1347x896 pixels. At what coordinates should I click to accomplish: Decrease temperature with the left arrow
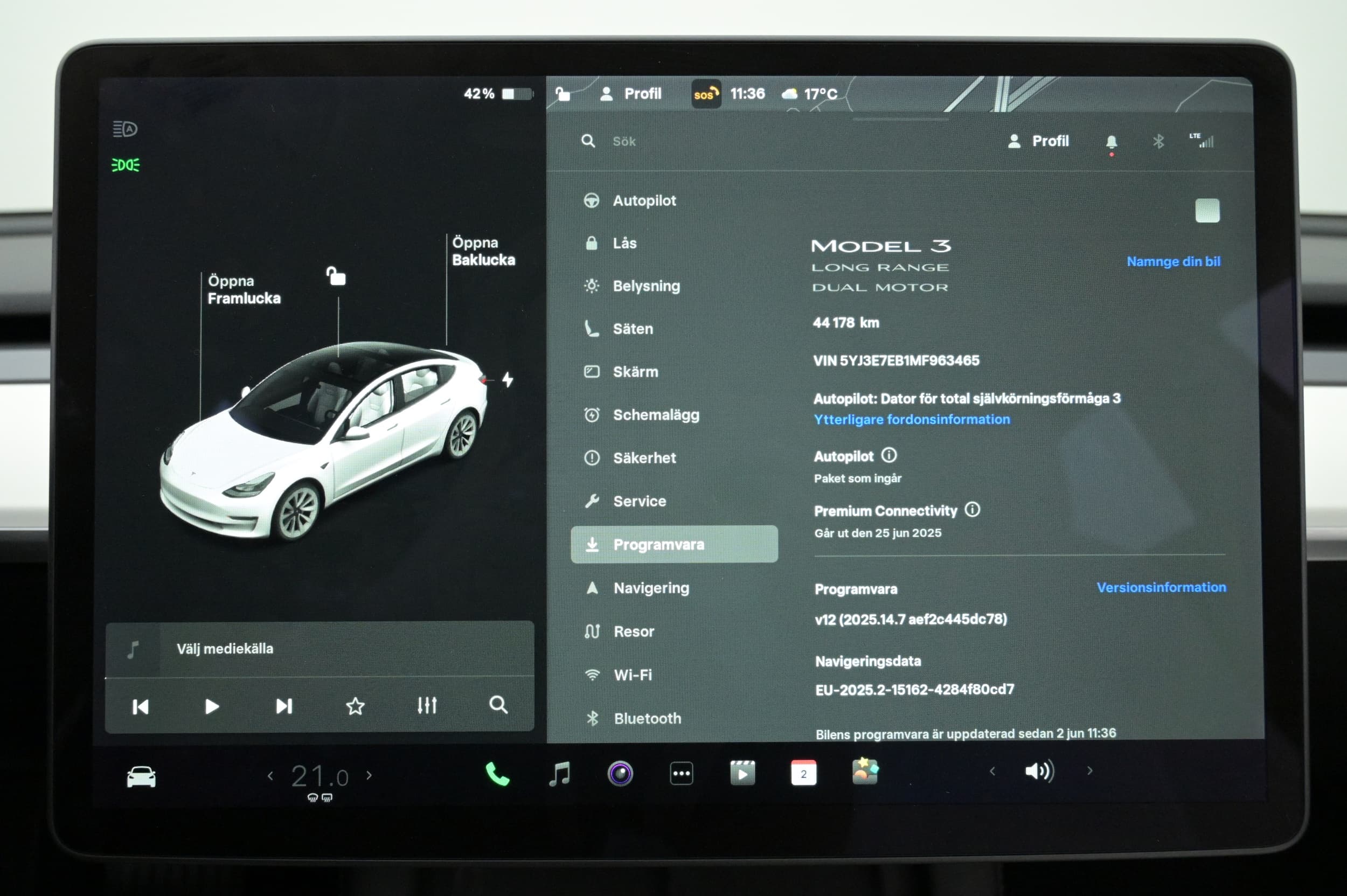[270, 775]
